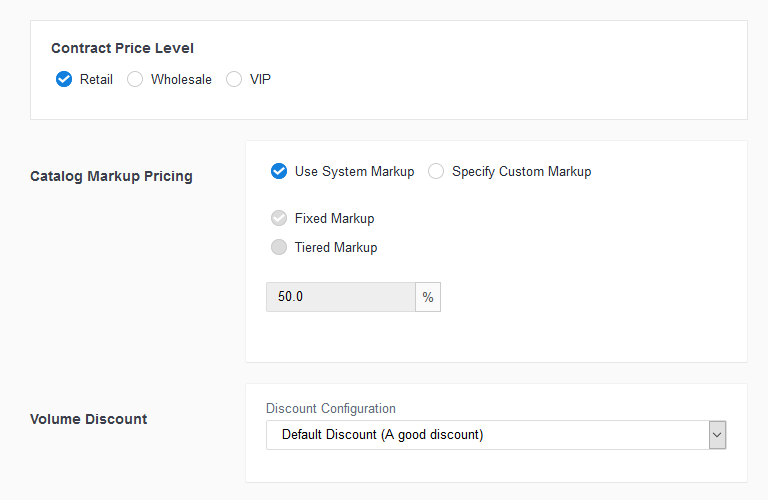Choose the Tiered Markup radio button
Image resolution: width=768 pixels, height=500 pixels.
(x=279, y=247)
